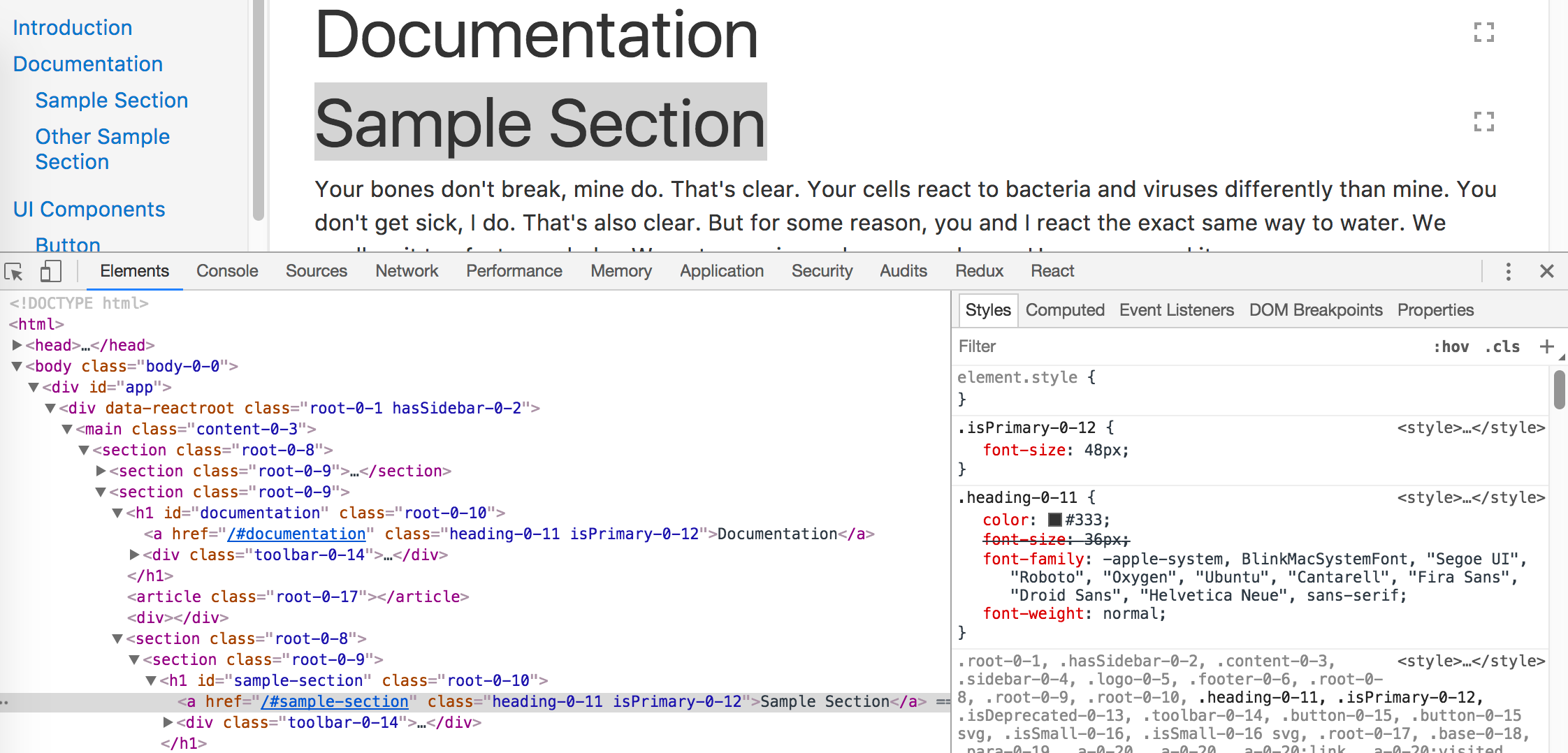The width and height of the screenshot is (1568, 753).
Task: Open the Console panel
Action: pyautogui.click(x=226, y=271)
